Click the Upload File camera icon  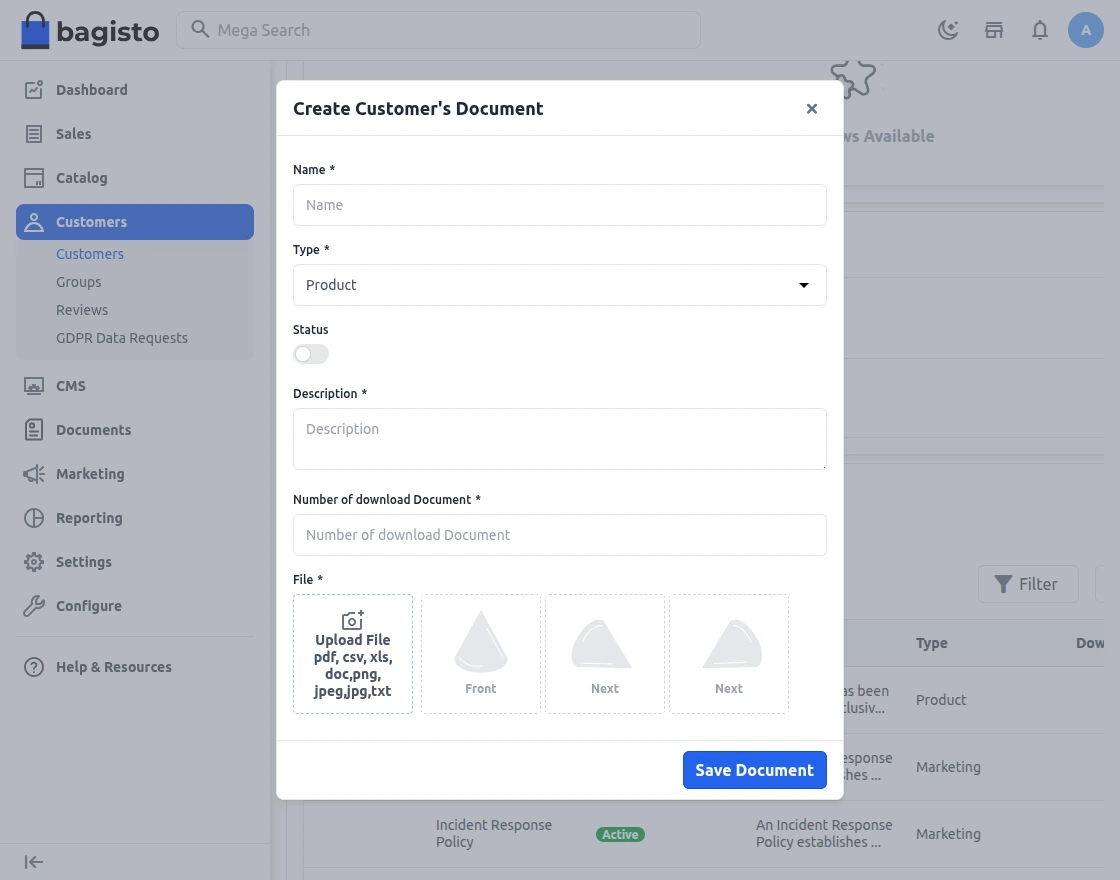[353, 619]
